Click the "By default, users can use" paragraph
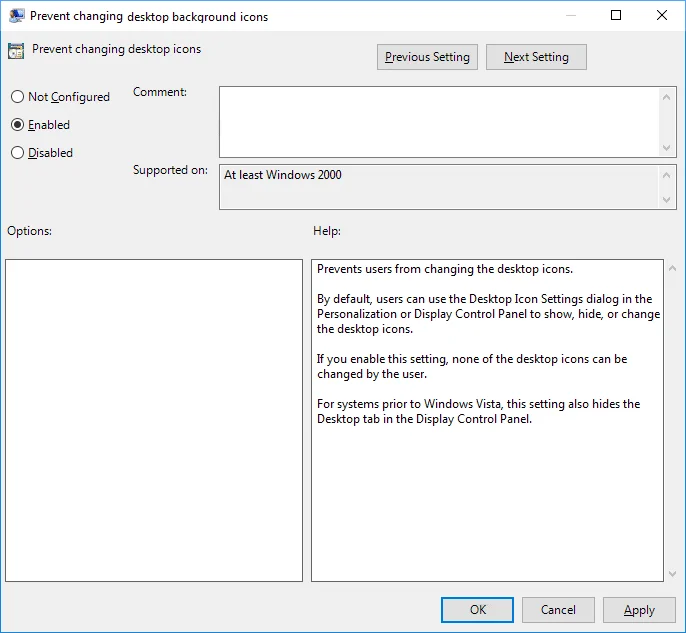Viewport: 686px width, 633px height. tap(488, 314)
